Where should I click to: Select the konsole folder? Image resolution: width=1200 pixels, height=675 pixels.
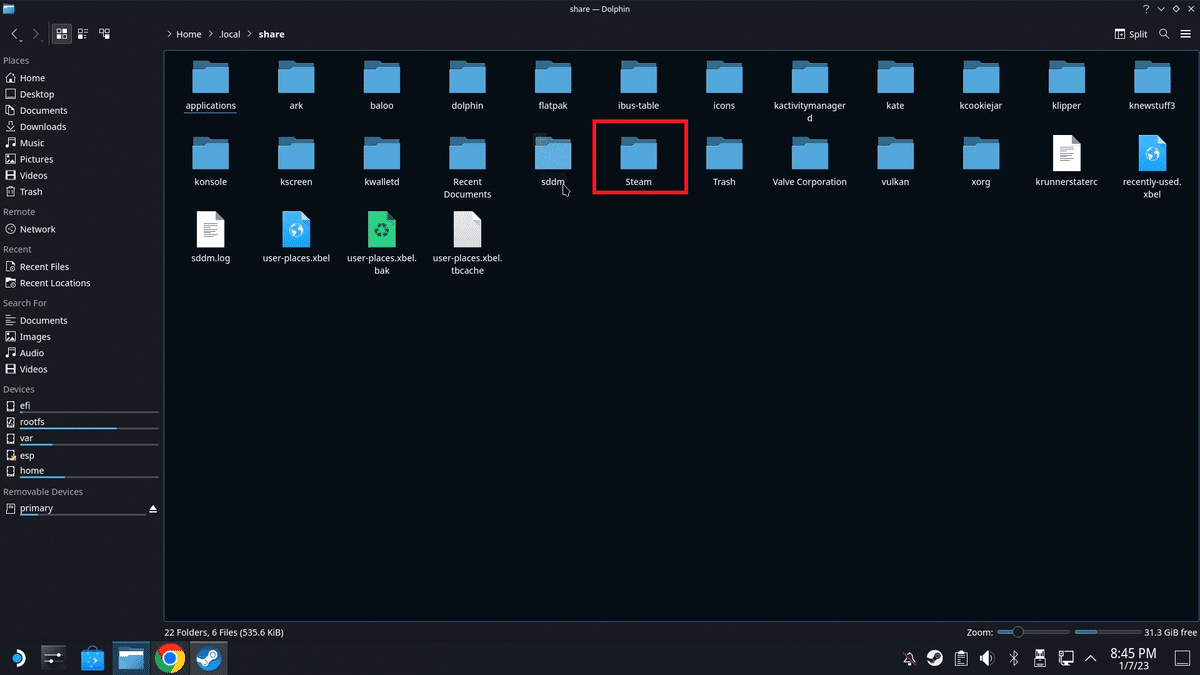(210, 160)
